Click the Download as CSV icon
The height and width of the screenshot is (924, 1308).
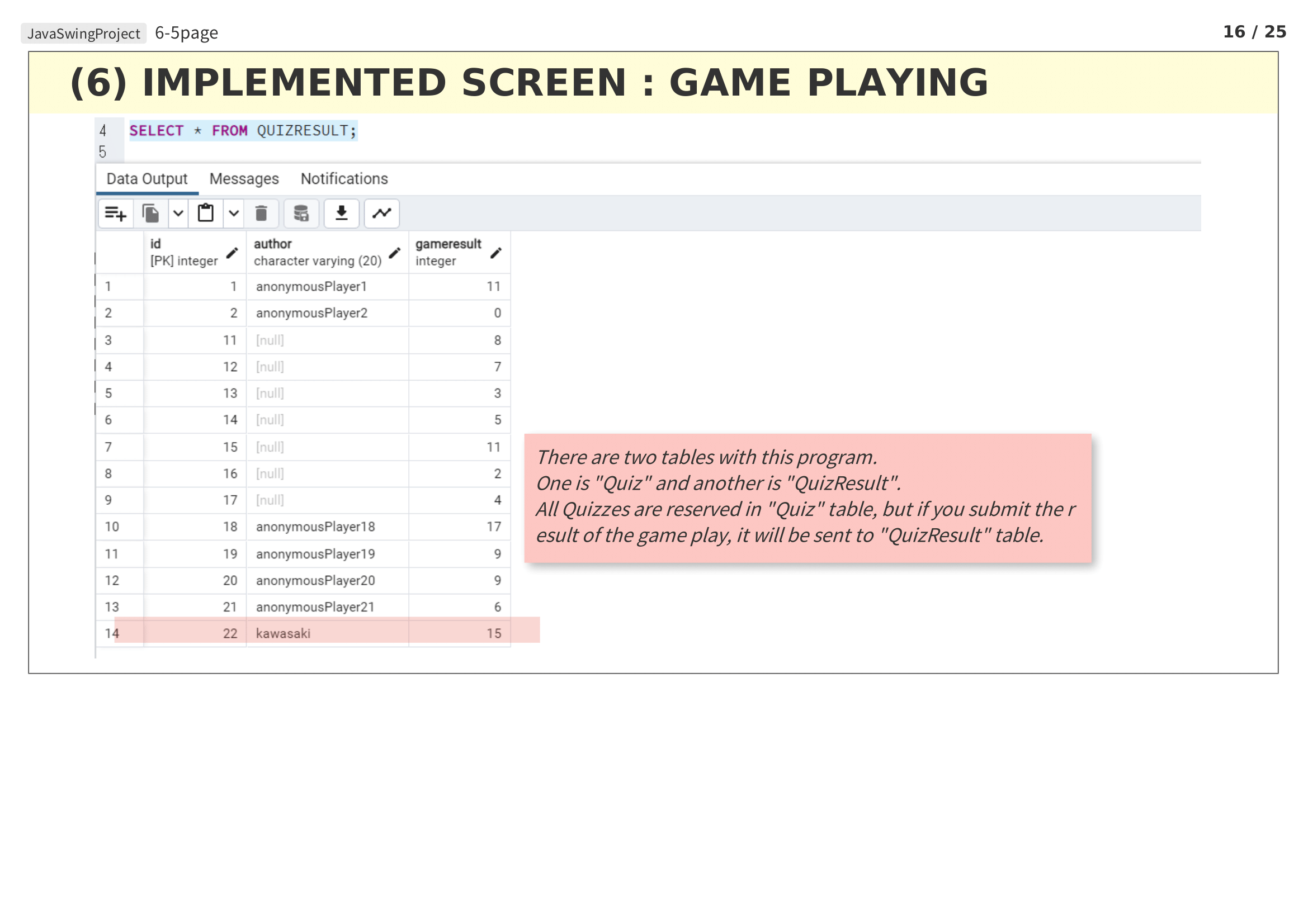coord(341,214)
